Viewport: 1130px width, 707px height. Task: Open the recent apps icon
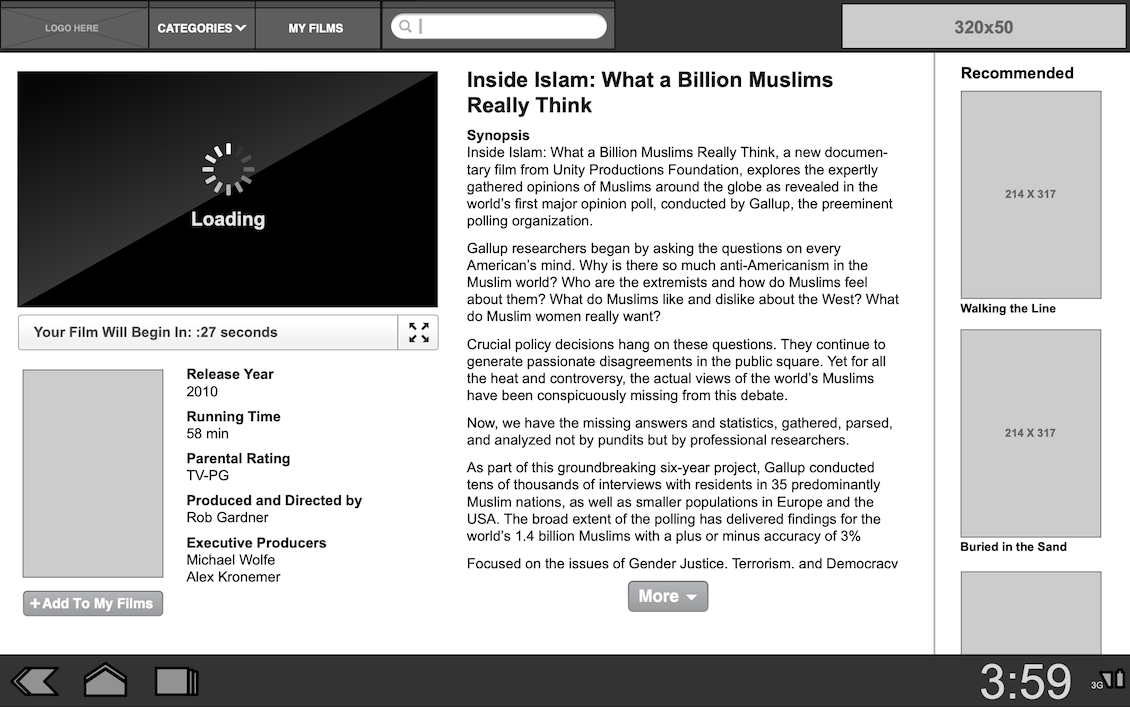[177, 682]
